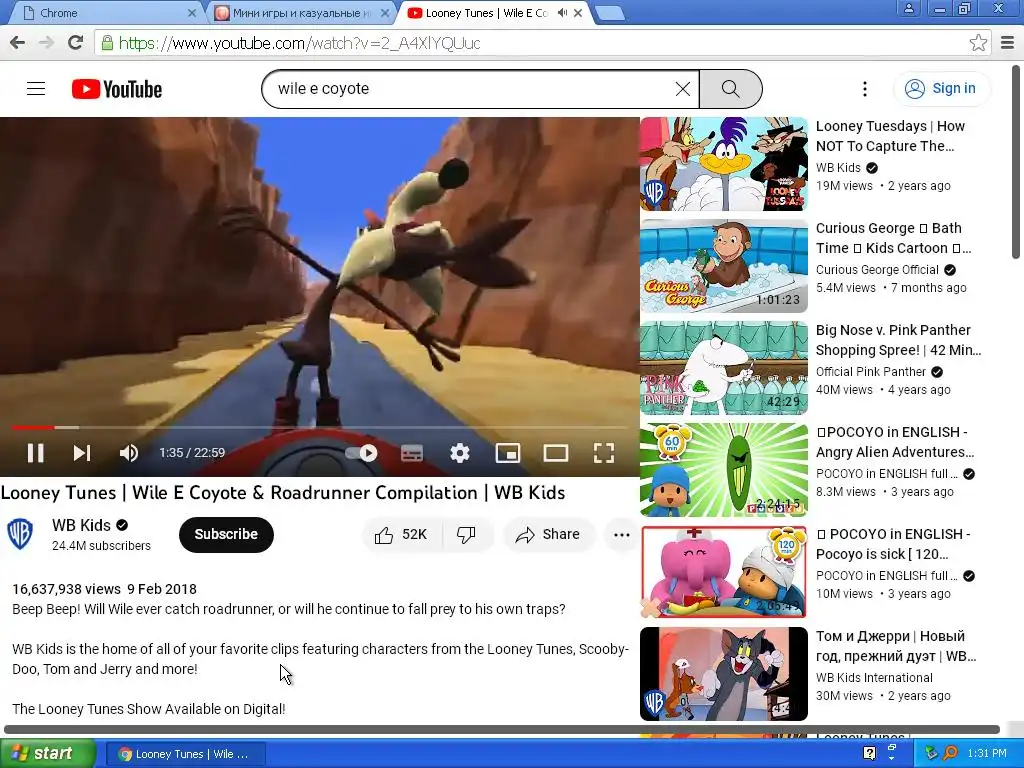This screenshot has height=768, width=1024.
Task: Mute the video volume speaker icon
Action: (x=129, y=453)
